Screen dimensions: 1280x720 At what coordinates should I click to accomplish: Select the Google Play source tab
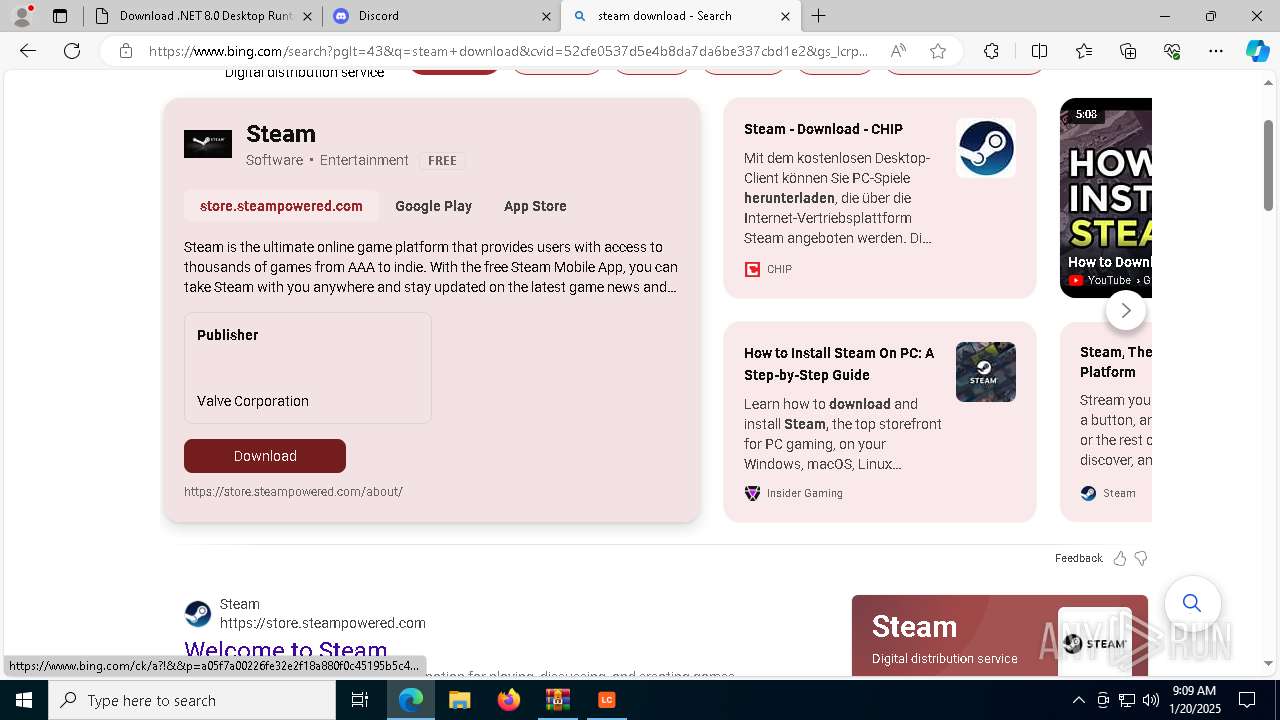click(433, 206)
